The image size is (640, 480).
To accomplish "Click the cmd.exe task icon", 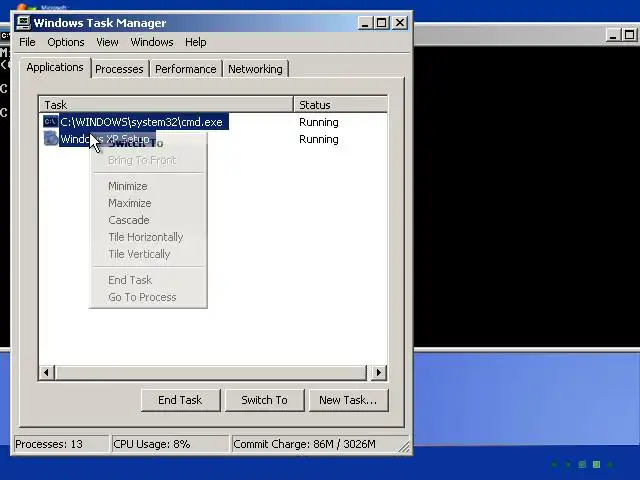I will tap(50, 122).
